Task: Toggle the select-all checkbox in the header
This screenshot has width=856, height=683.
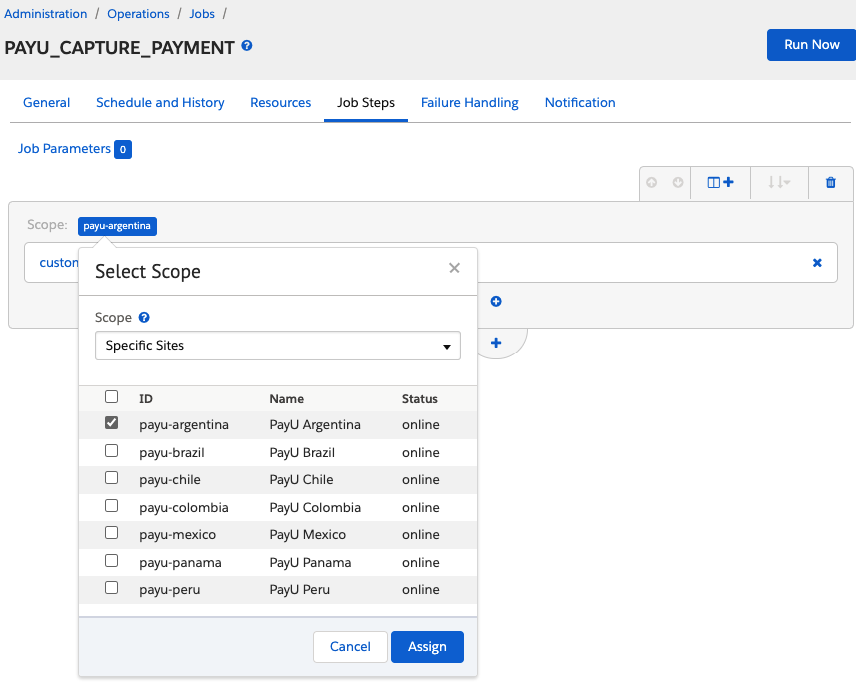Action: point(111,396)
